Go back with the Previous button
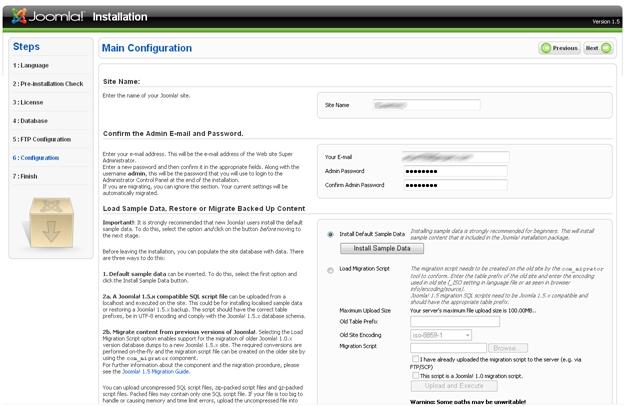 point(560,48)
